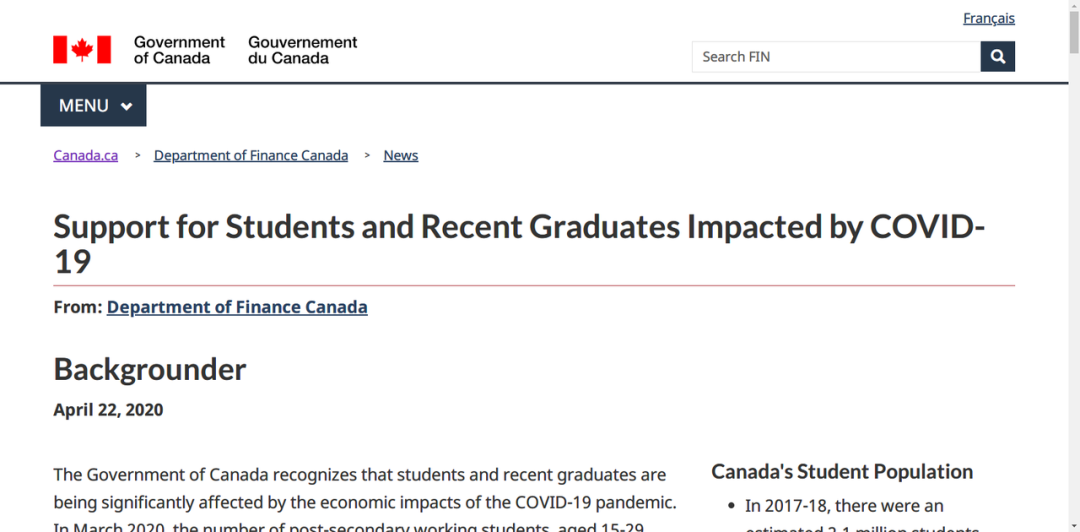1080x532 pixels.
Task: Click the chevron separator before News breadcrumb
Action: click(x=368, y=156)
